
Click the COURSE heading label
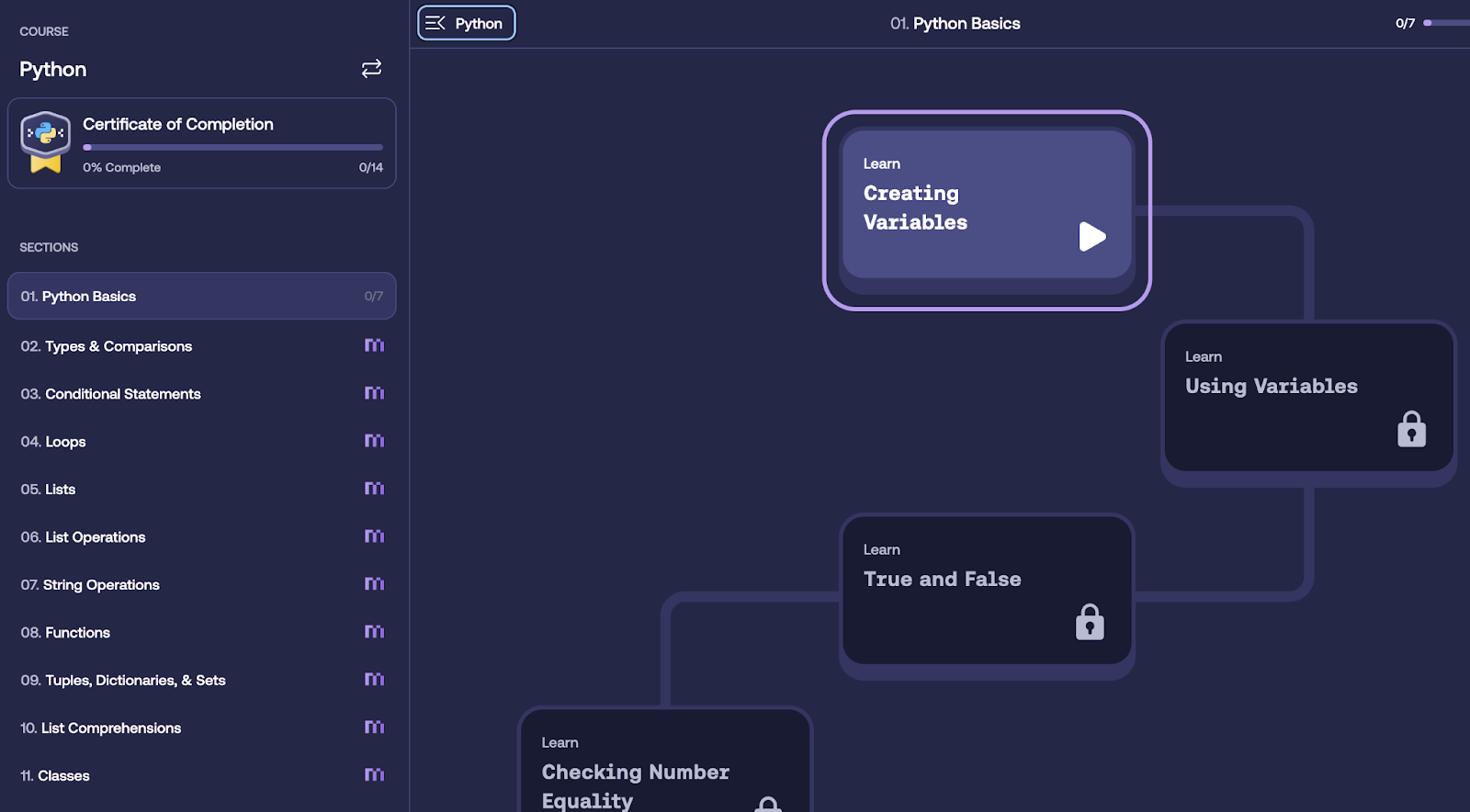click(x=44, y=31)
